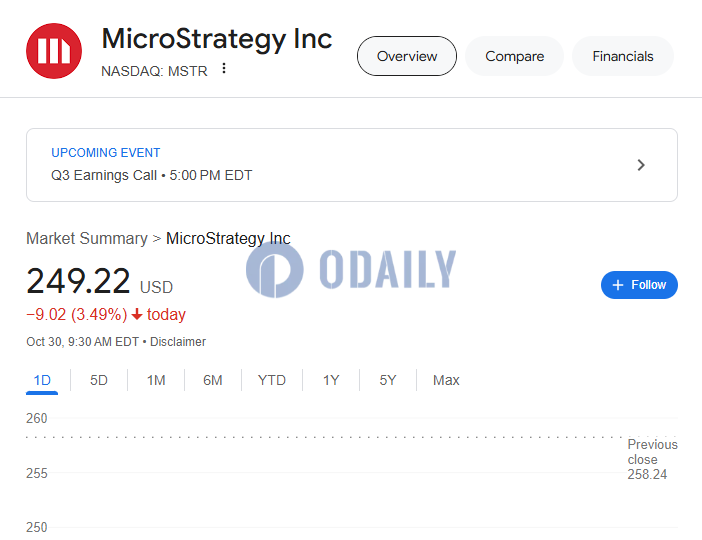This screenshot has height=540, width=702.
Task: Open the Q3 Earnings Call event card
Action: tap(352, 165)
